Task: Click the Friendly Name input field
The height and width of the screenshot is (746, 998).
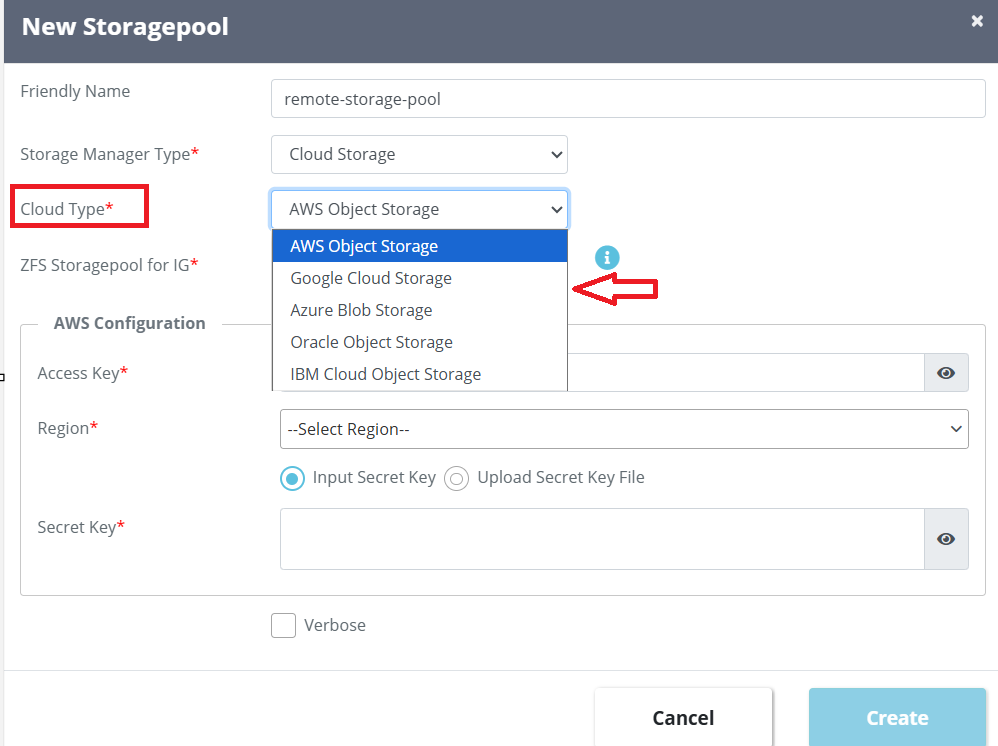Action: tap(628, 99)
